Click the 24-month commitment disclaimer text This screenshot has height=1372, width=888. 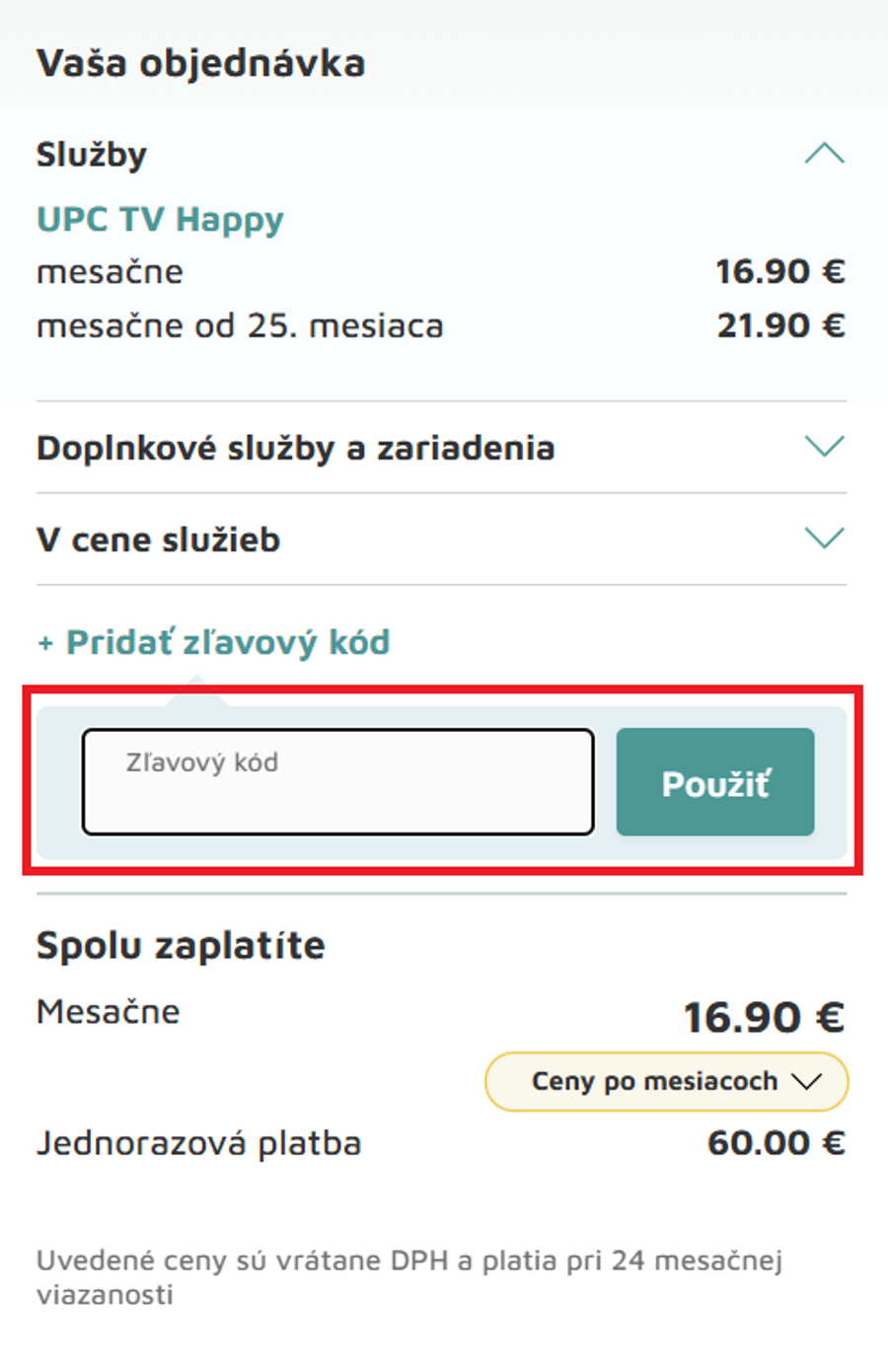click(409, 1277)
